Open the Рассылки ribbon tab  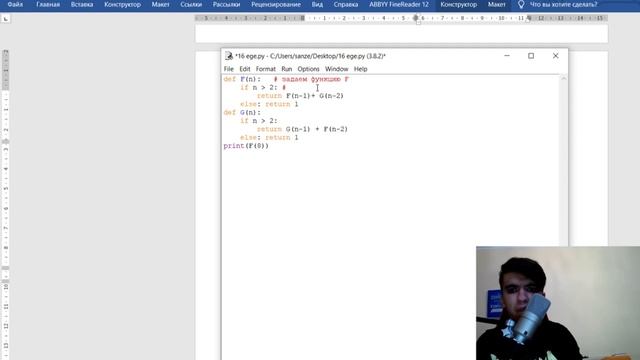coord(226,4)
